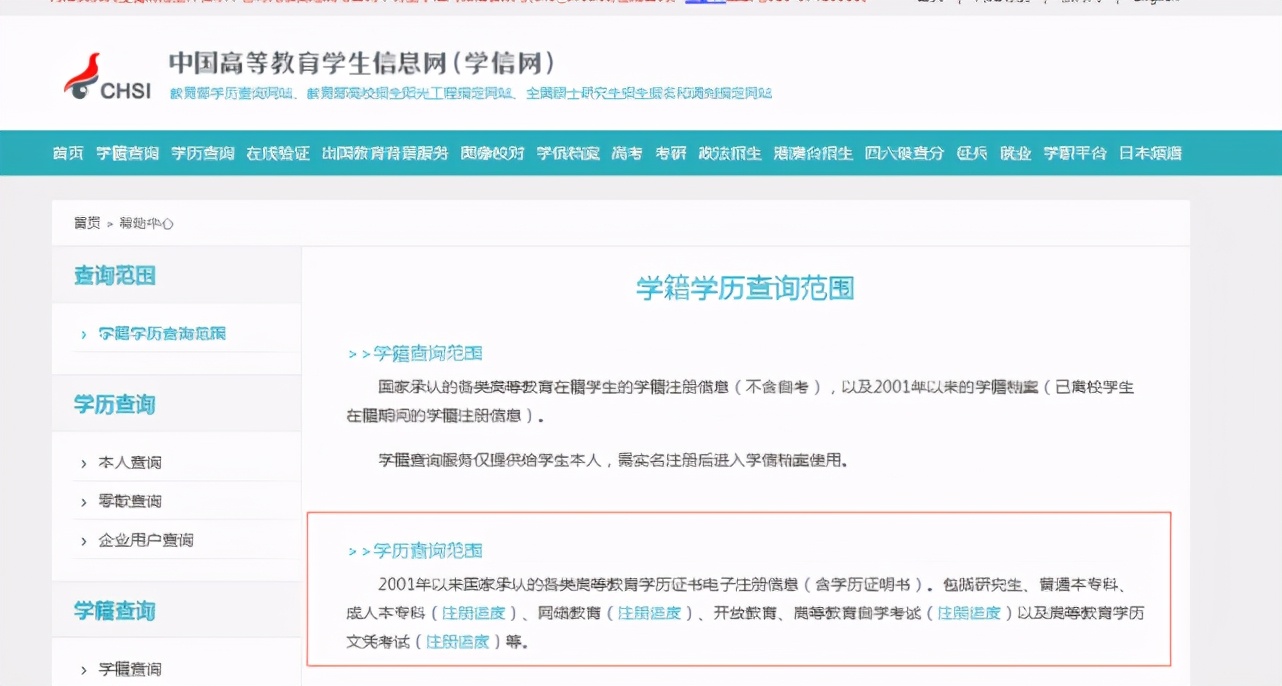This screenshot has height=686, width=1282.
Task: Click the 首页 breadcrumb link
Action: (x=87, y=223)
